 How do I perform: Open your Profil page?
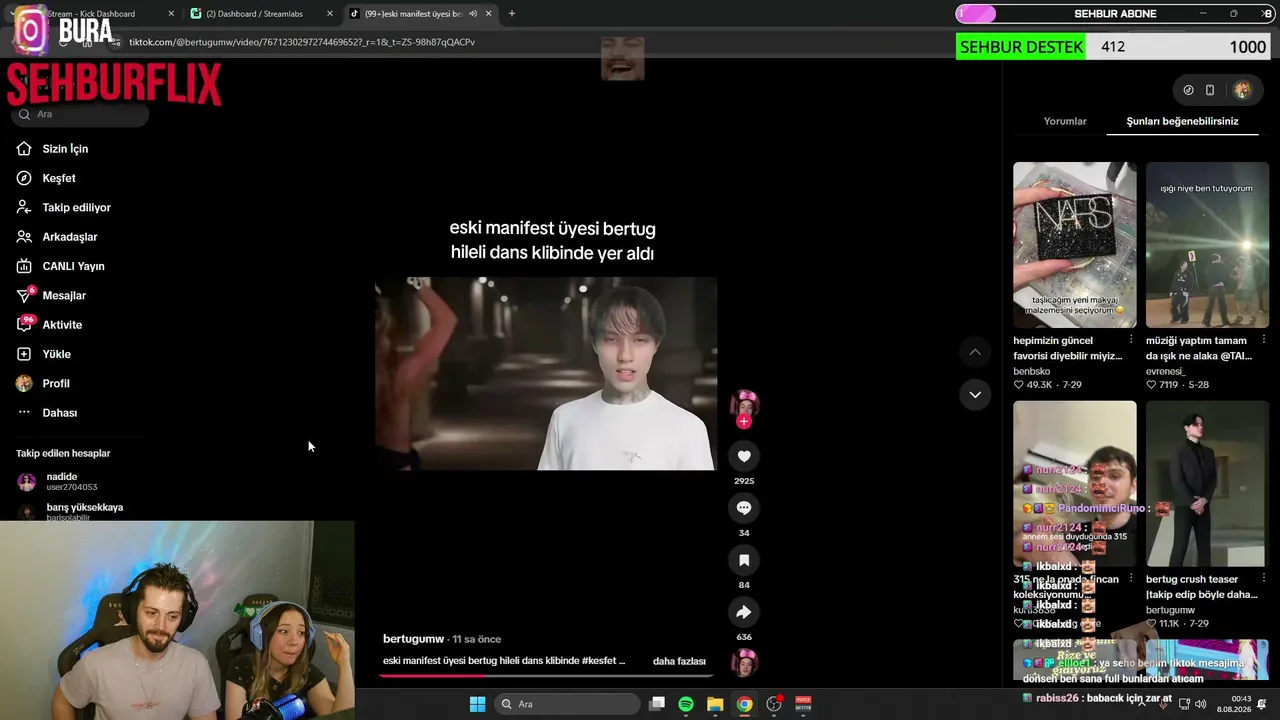pos(56,384)
